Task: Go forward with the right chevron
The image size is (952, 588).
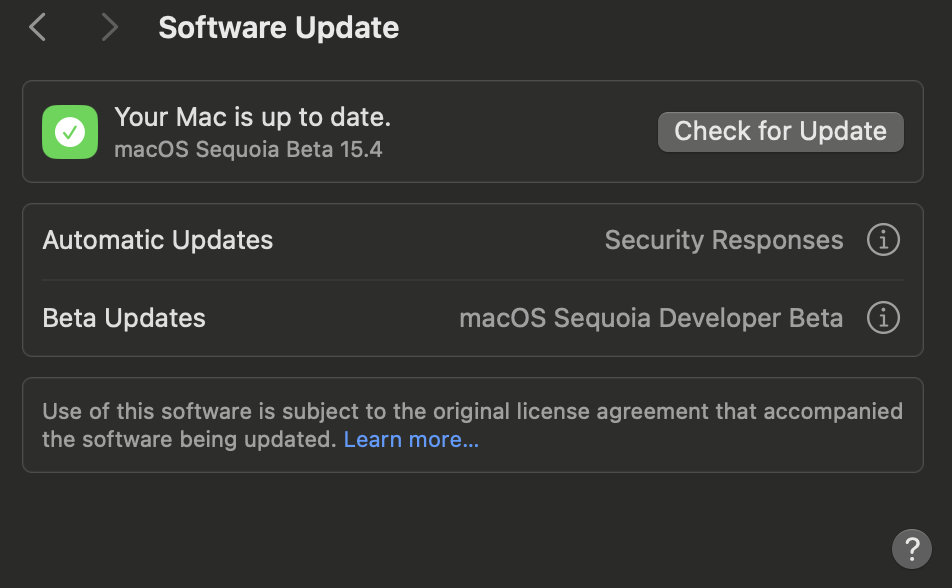Action: coord(109,27)
